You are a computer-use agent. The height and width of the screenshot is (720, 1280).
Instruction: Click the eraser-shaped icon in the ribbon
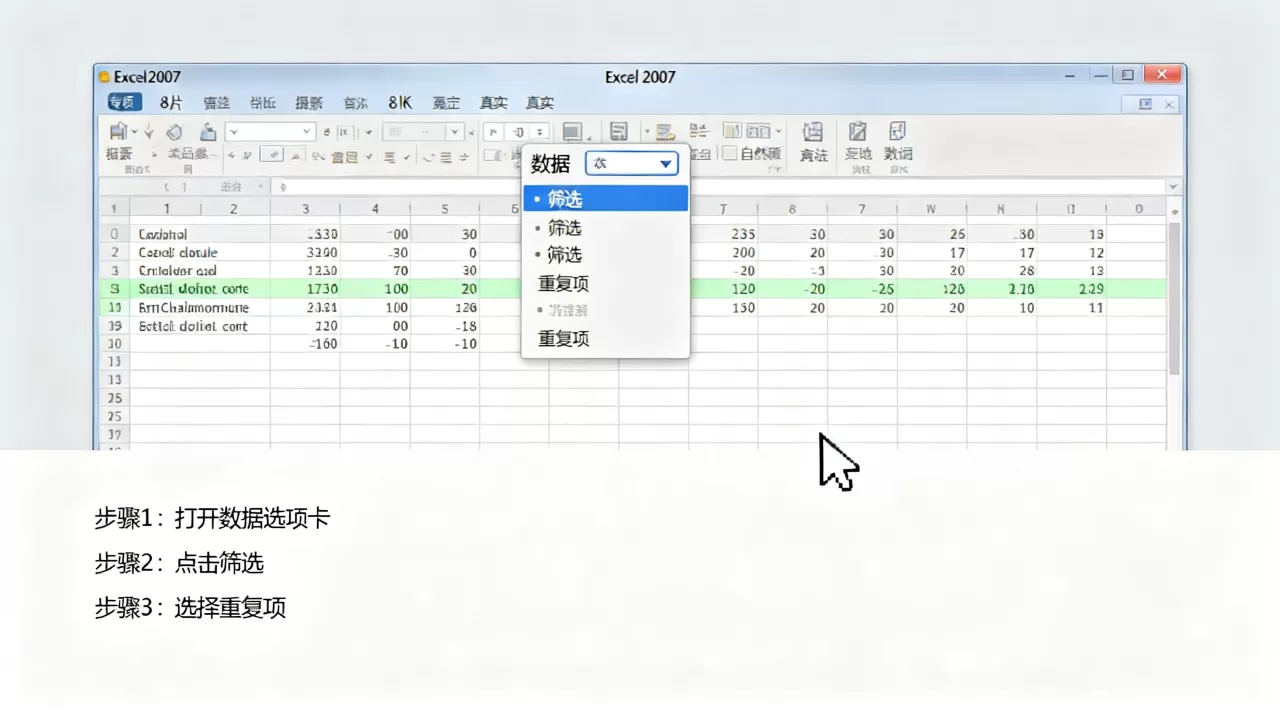click(174, 132)
